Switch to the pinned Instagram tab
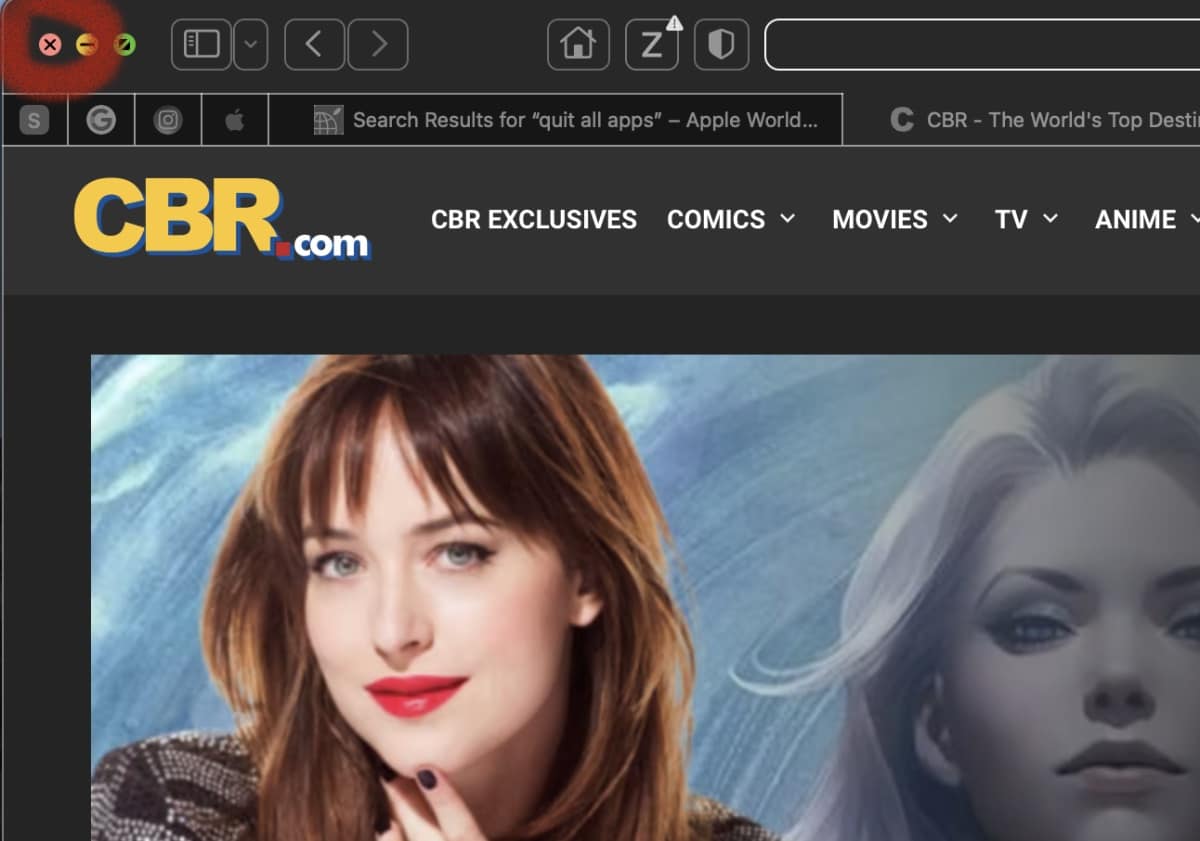The image size is (1200, 841). [168, 121]
